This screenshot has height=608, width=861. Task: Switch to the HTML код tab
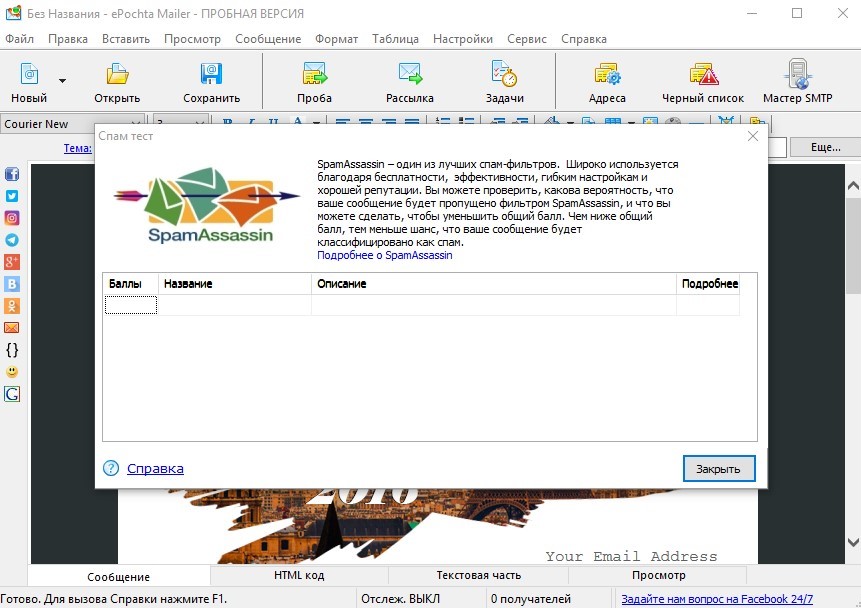pyautogui.click(x=299, y=575)
